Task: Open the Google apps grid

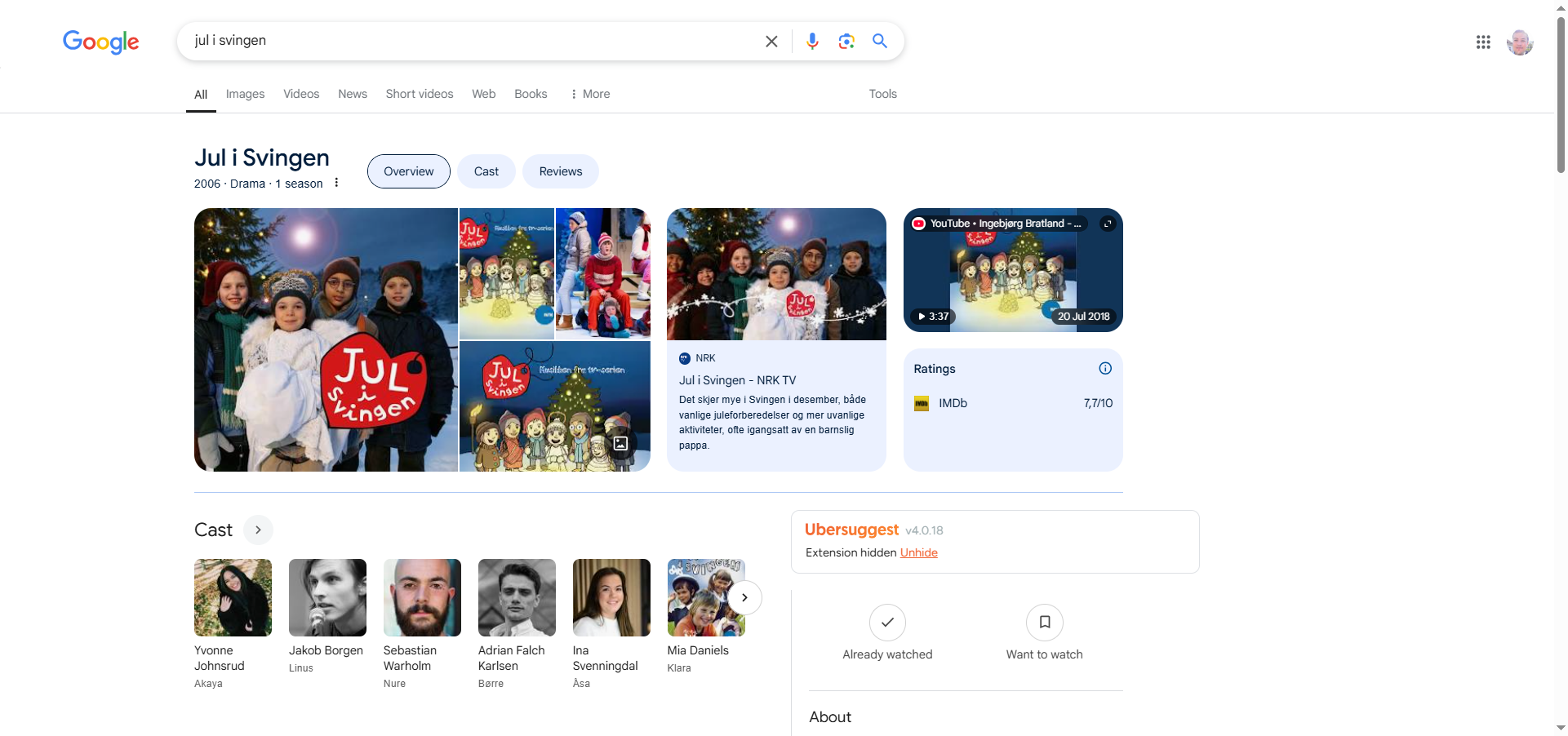Action: [x=1482, y=42]
